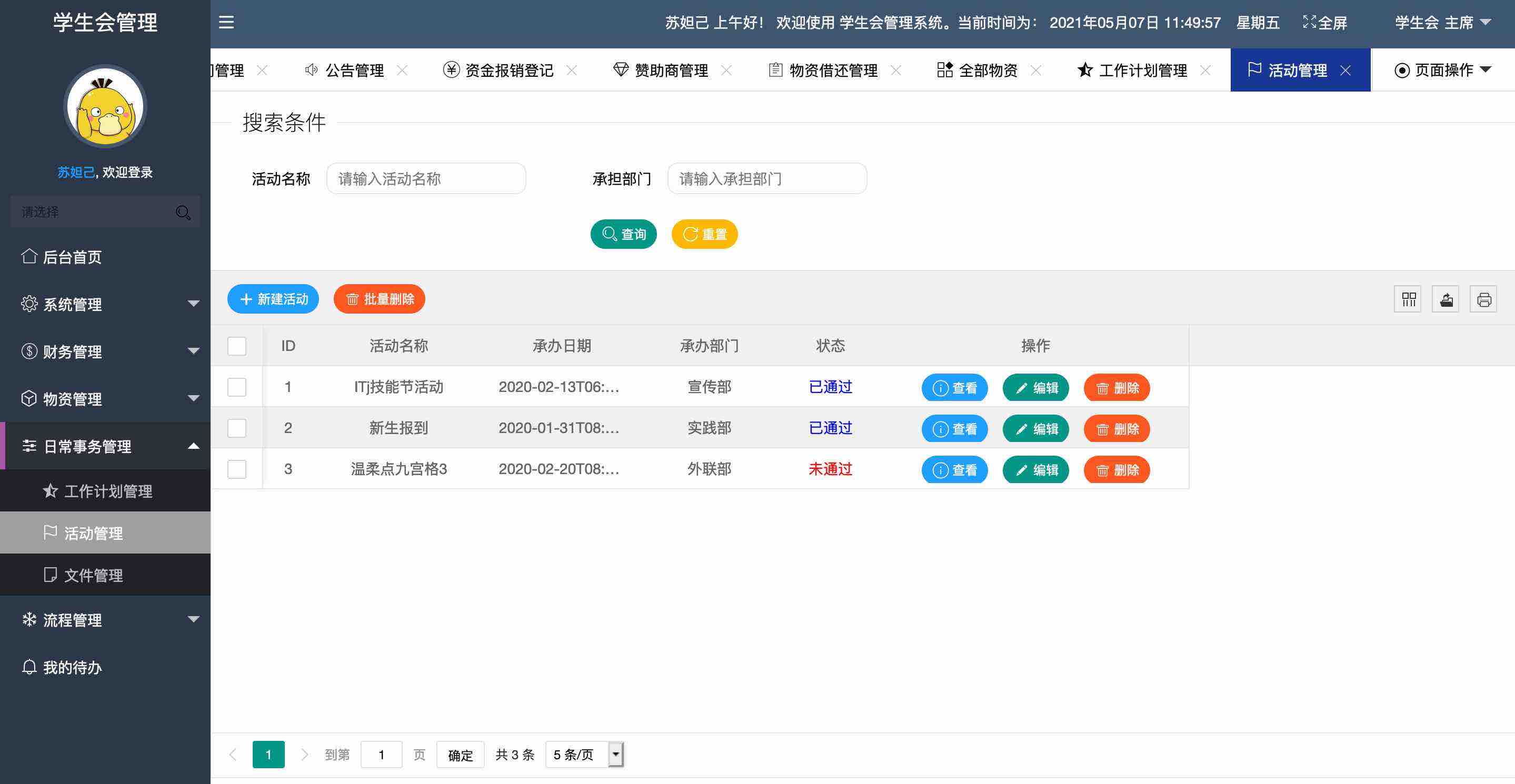Click the 新建活动 button
This screenshot has height=784, width=1515.
point(274,299)
